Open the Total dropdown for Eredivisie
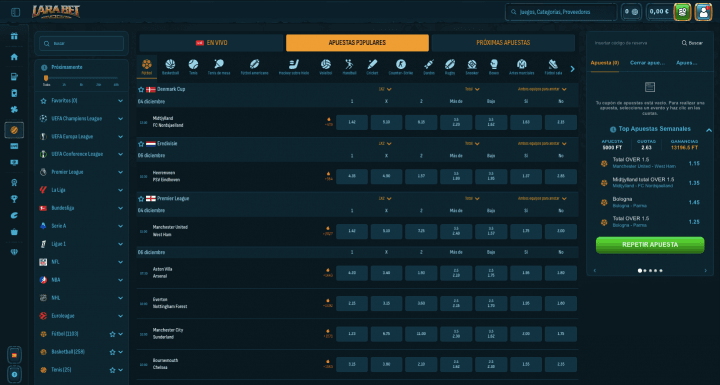This screenshot has width=720, height=385. (472, 143)
